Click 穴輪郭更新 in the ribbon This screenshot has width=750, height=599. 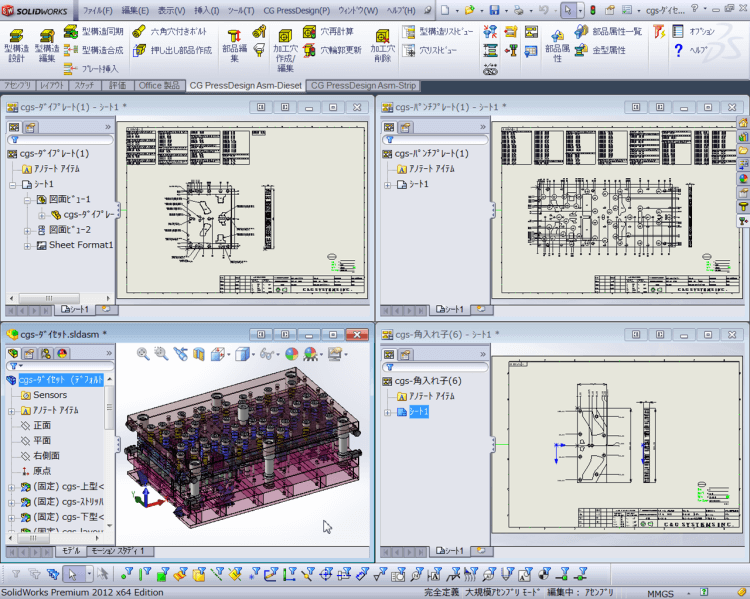[x=332, y=50]
